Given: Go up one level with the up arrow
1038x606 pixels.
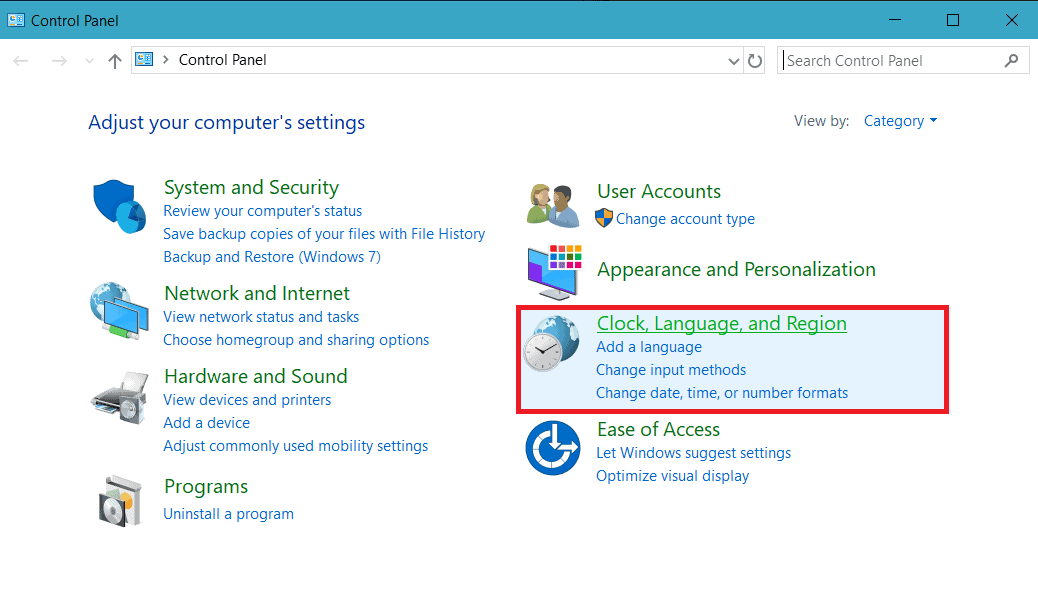Looking at the screenshot, I should click(x=115, y=62).
